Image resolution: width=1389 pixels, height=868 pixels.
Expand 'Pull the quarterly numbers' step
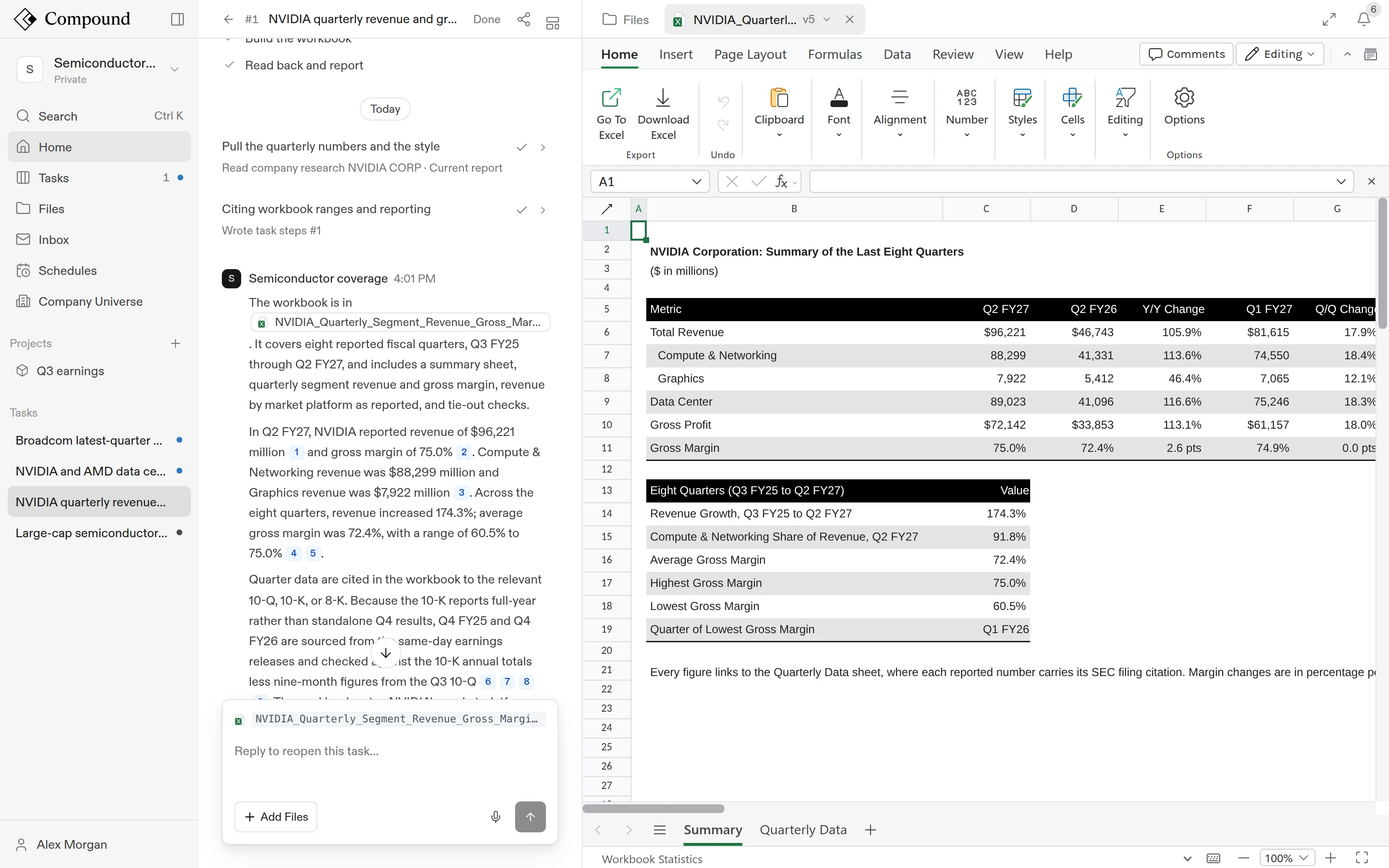point(543,148)
